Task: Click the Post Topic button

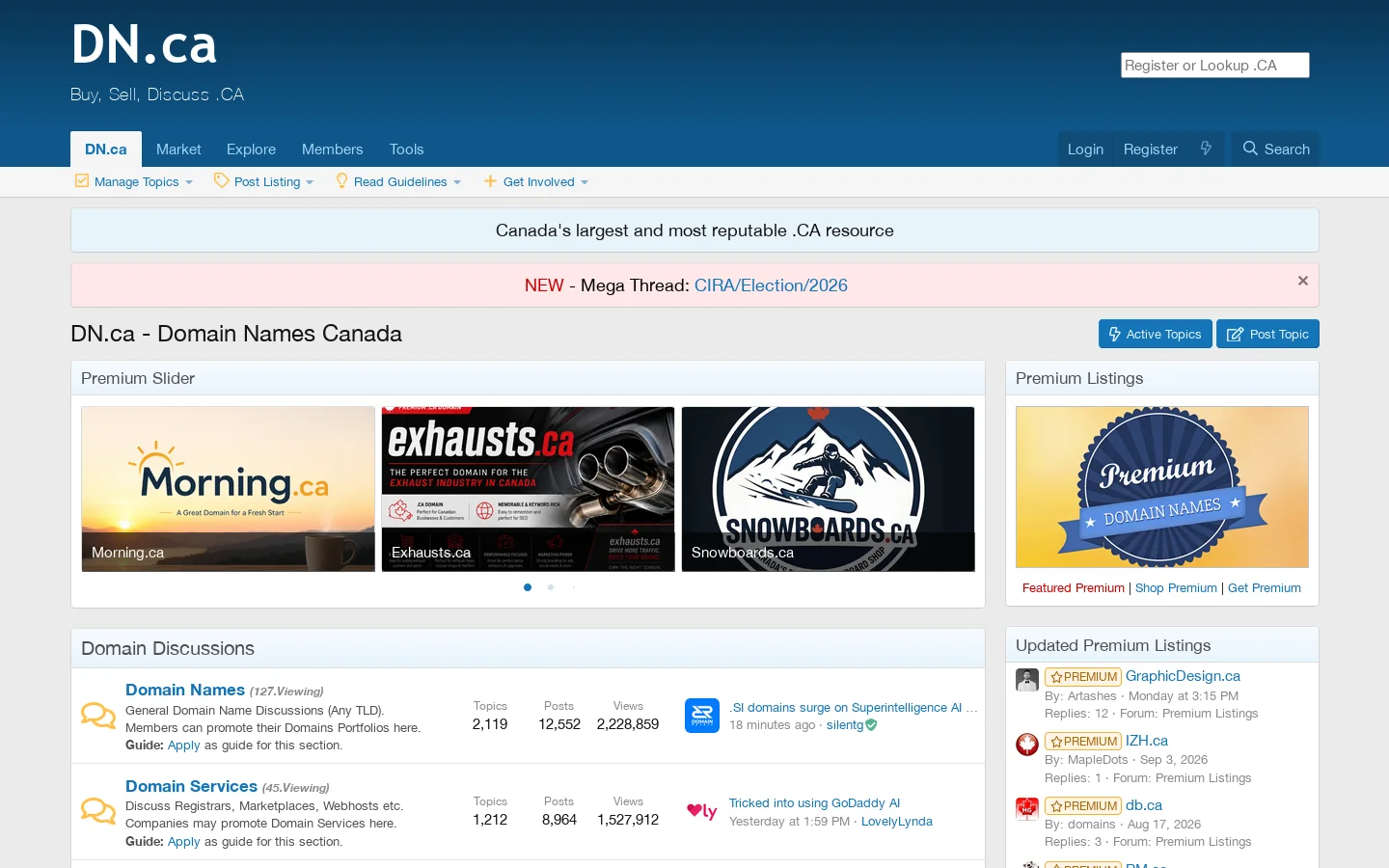Action: pyautogui.click(x=1267, y=334)
